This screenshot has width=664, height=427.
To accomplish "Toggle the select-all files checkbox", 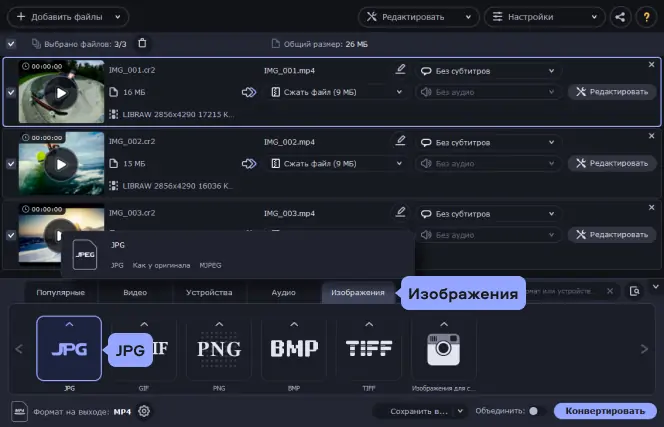I will click(11, 44).
